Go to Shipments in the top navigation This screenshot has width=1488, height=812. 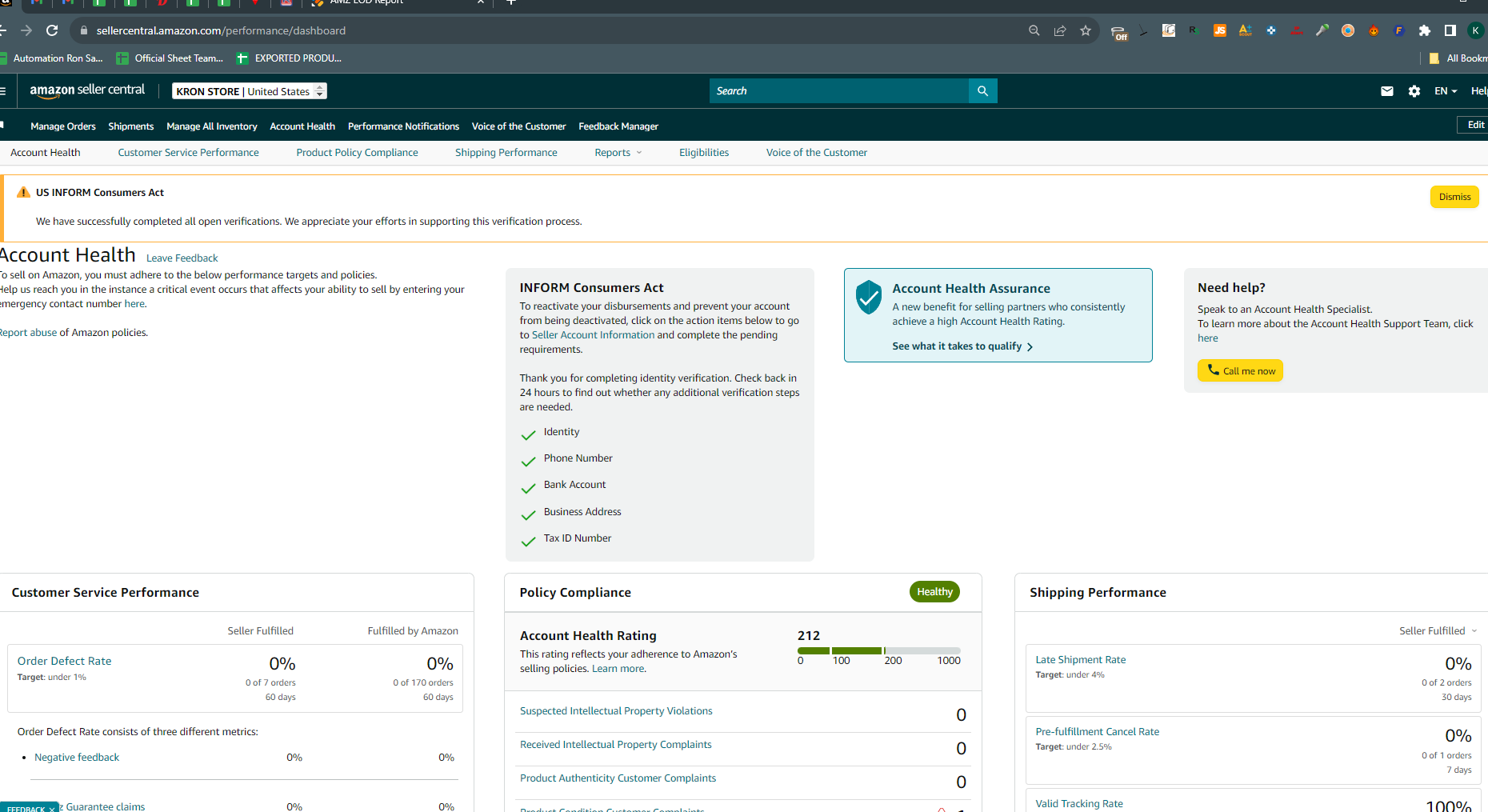click(131, 126)
